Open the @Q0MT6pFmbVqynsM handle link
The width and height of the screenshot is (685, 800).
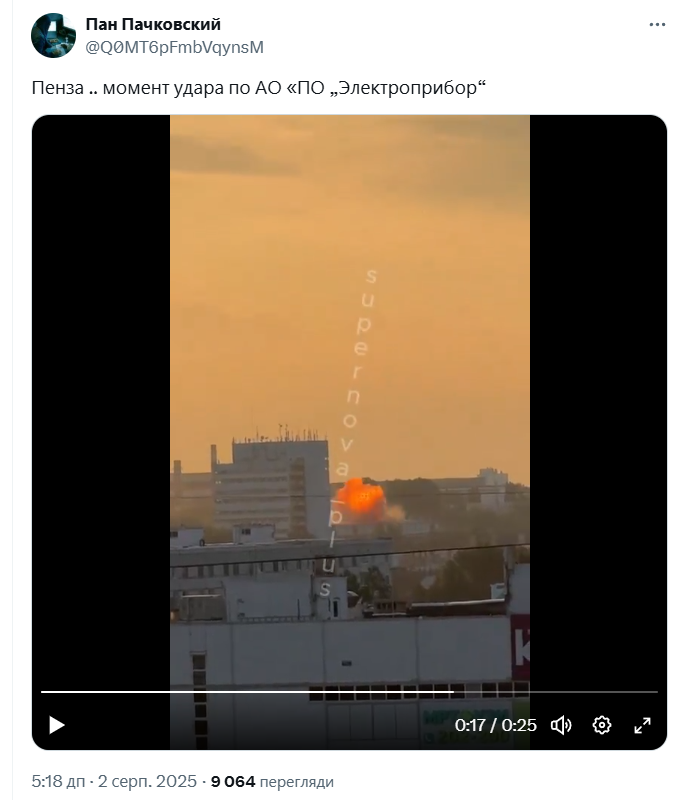pyautogui.click(x=174, y=47)
